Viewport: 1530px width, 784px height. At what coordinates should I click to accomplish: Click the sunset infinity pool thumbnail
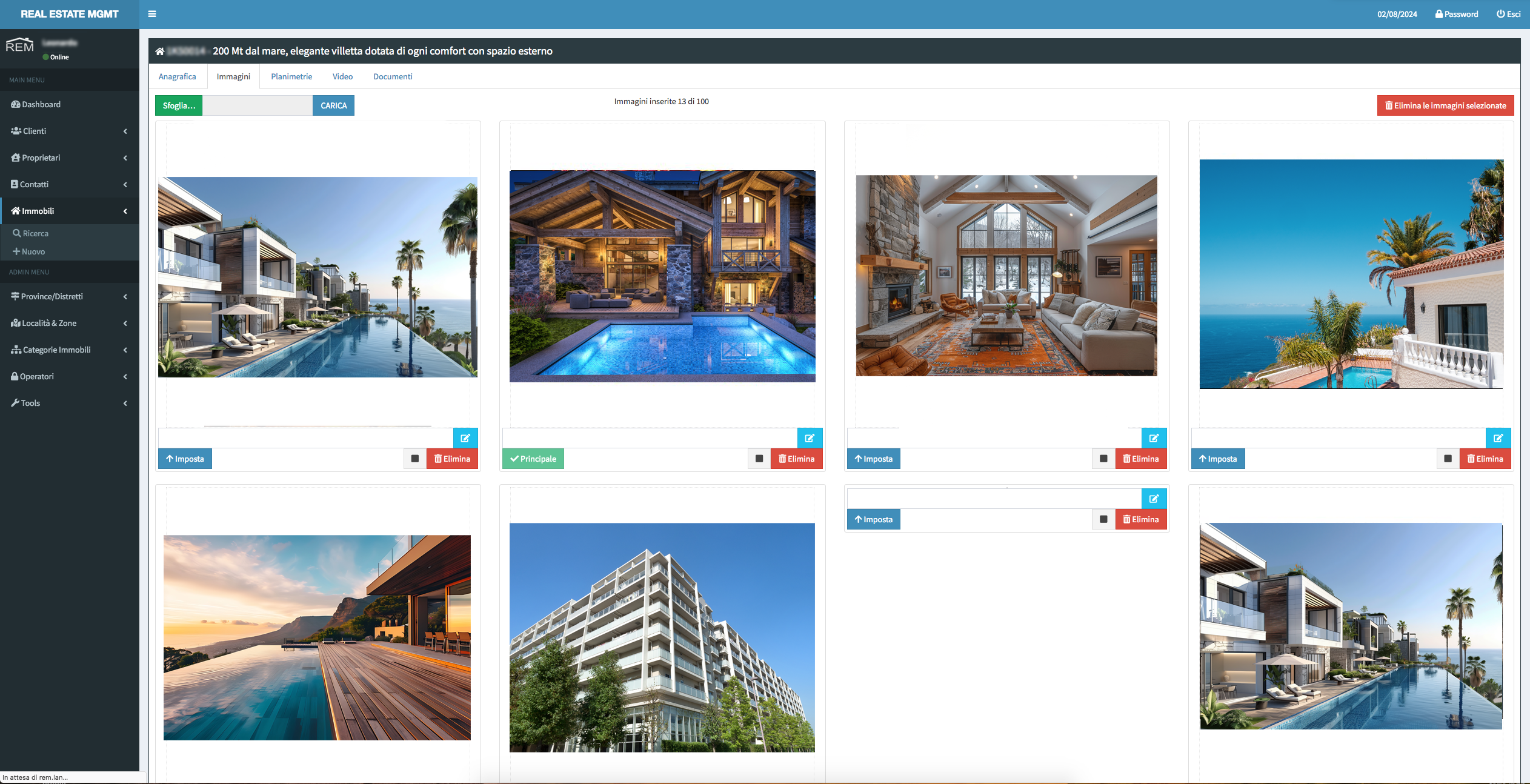[x=317, y=637]
